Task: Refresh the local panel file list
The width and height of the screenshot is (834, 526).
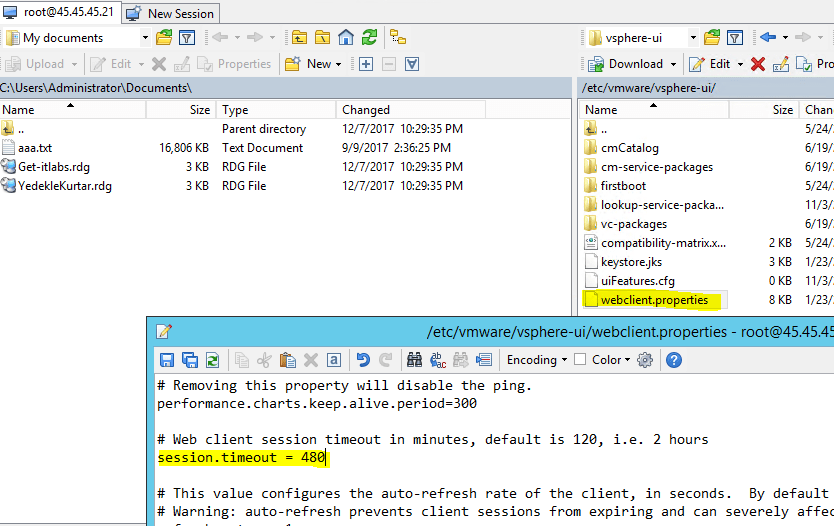Action: point(369,38)
